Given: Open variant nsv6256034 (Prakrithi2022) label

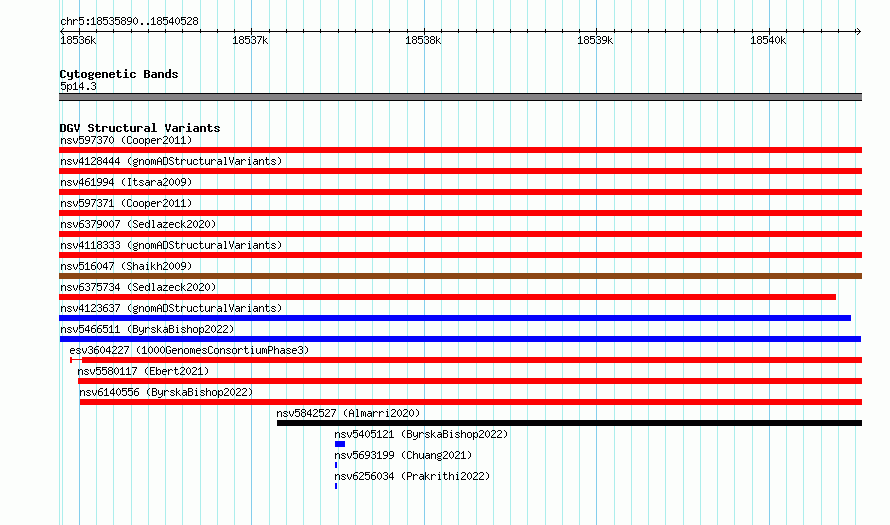Looking at the screenshot, I should (412, 476).
